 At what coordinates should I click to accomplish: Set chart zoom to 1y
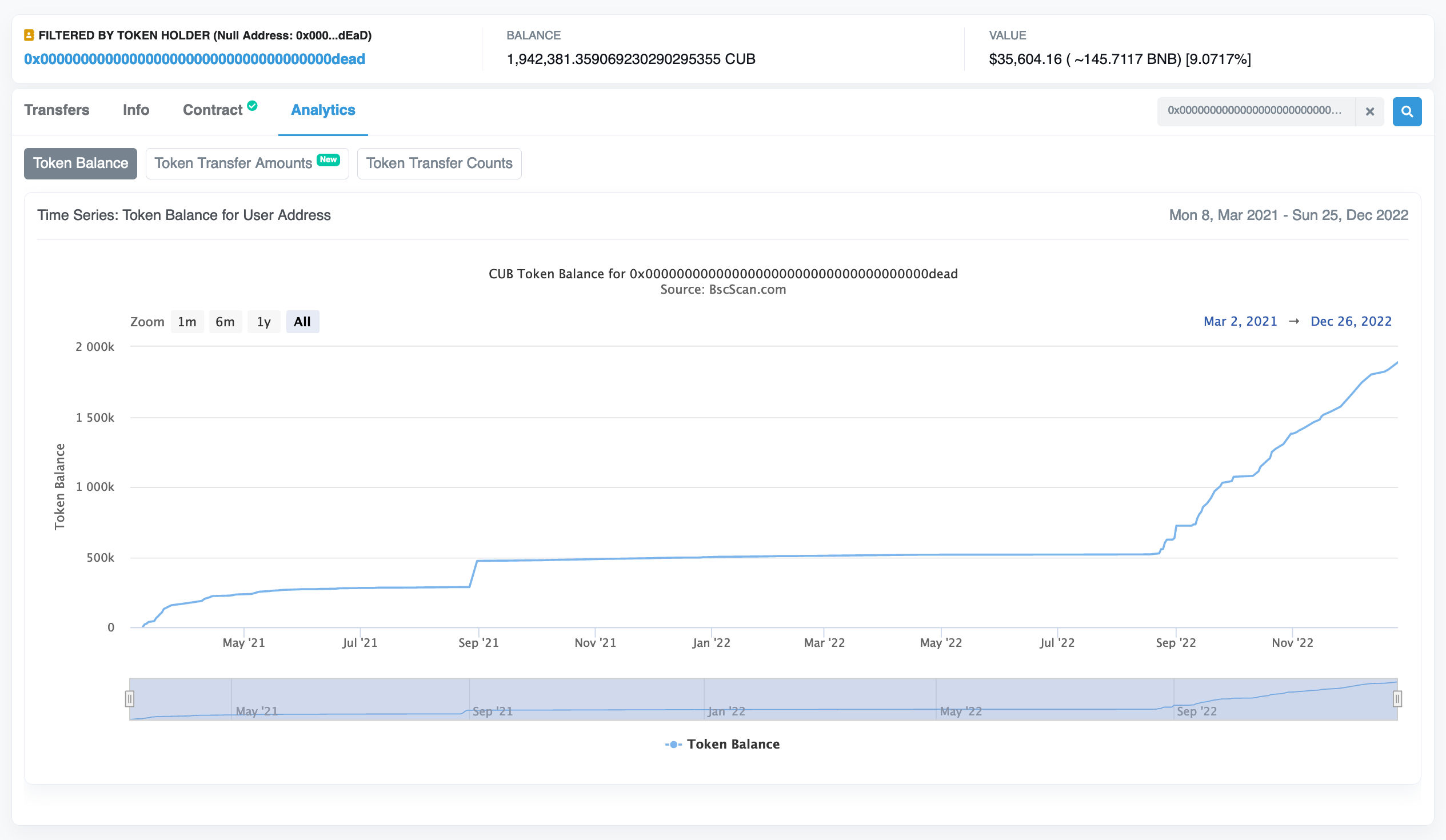click(264, 322)
